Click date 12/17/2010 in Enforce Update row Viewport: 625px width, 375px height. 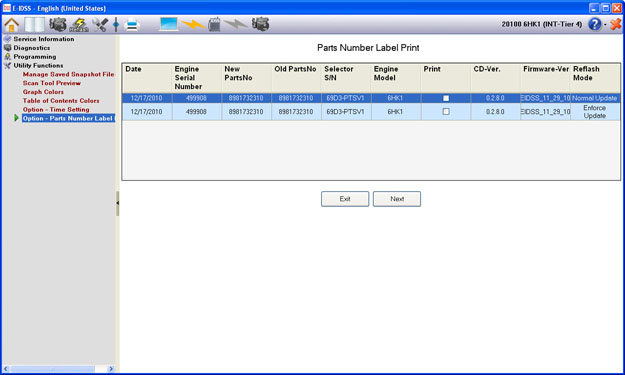(x=146, y=112)
